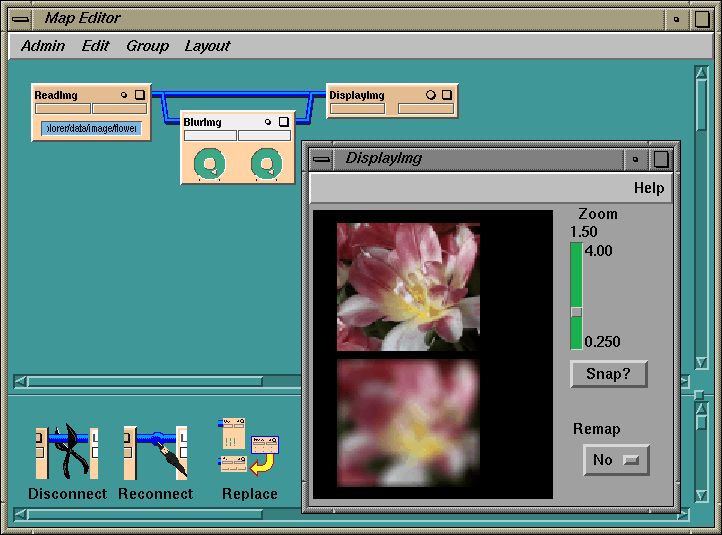The height and width of the screenshot is (535, 722).
Task: Toggle the circle on DisplayImg module
Action: pos(431,95)
